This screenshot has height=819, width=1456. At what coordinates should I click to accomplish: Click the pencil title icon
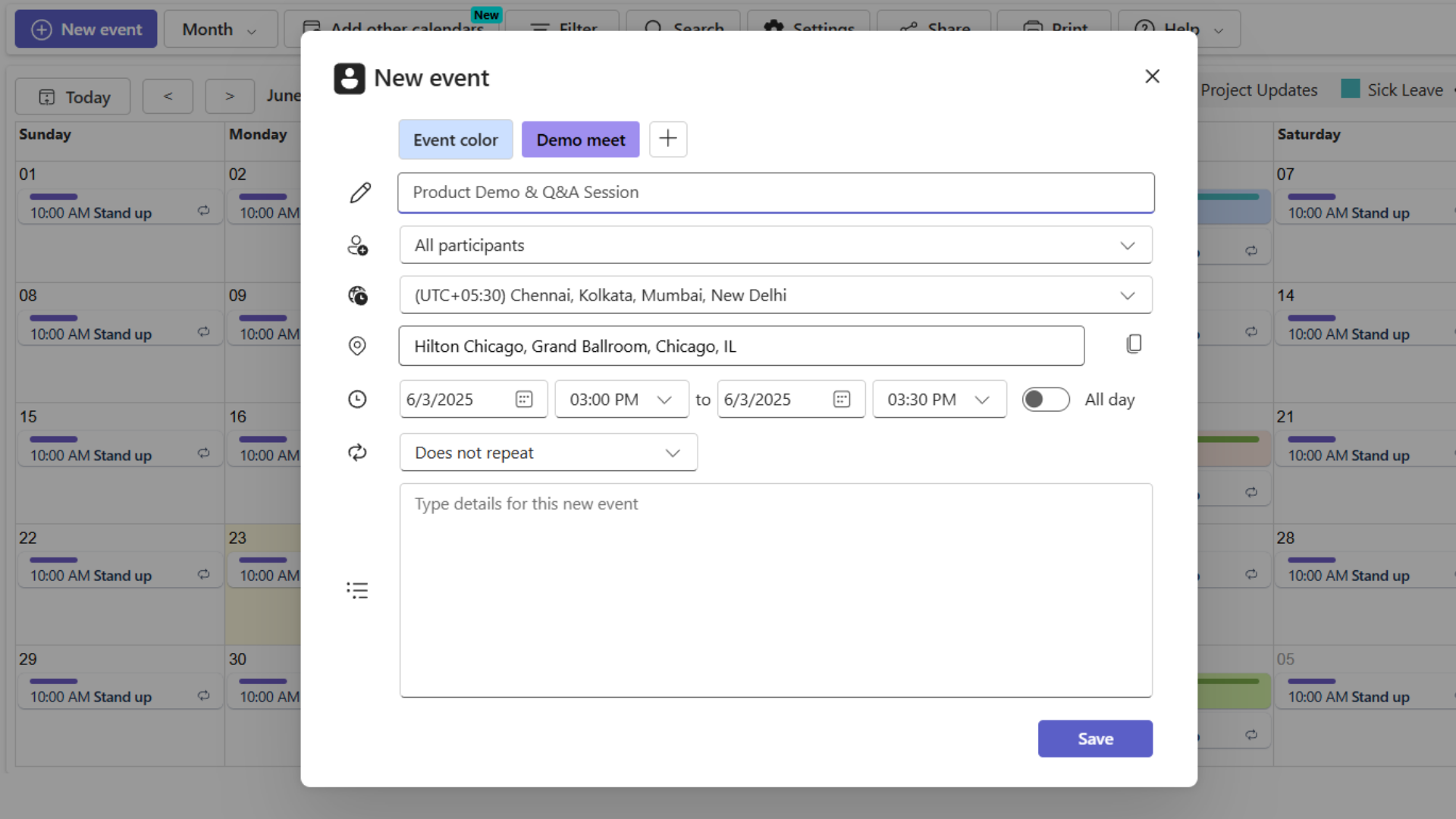click(360, 193)
